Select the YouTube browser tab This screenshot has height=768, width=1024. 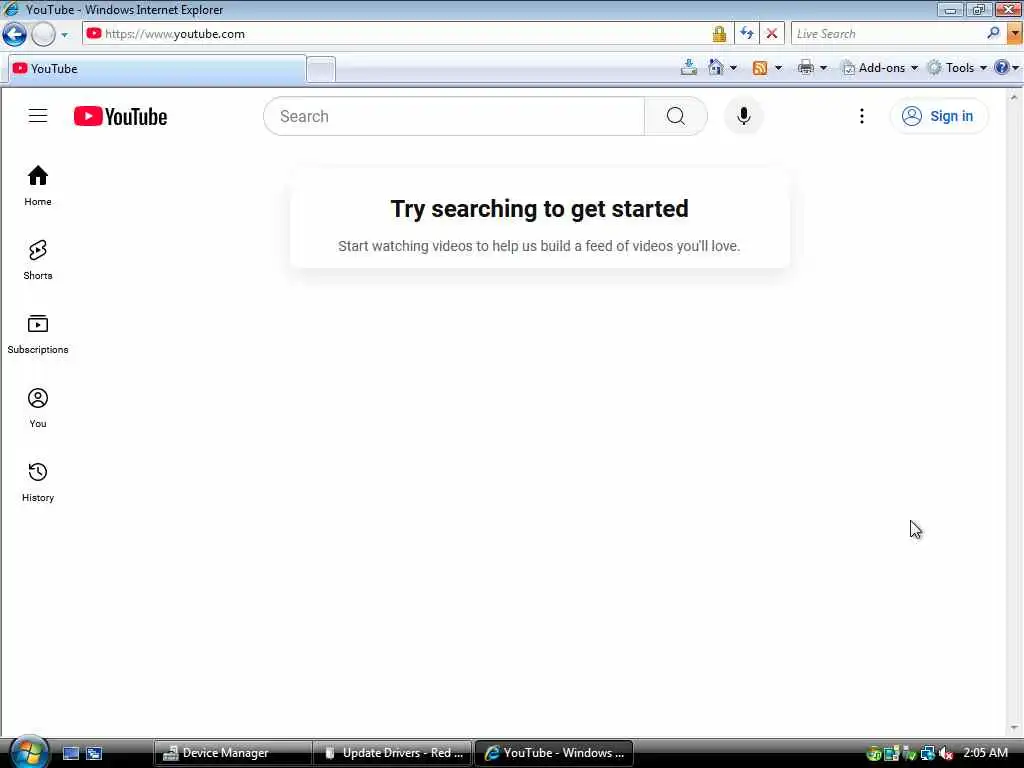pyautogui.click(x=157, y=69)
